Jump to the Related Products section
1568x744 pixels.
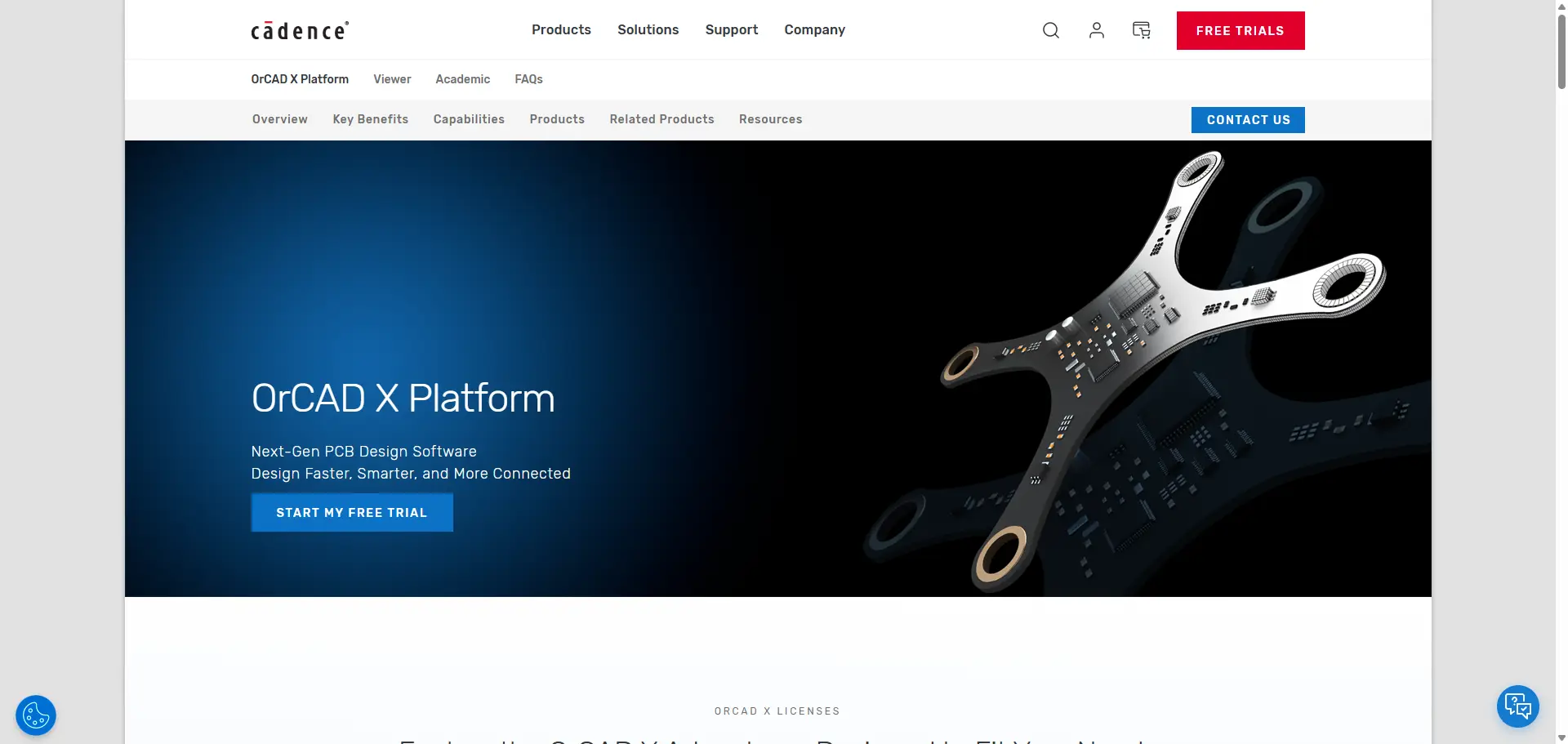click(x=661, y=119)
